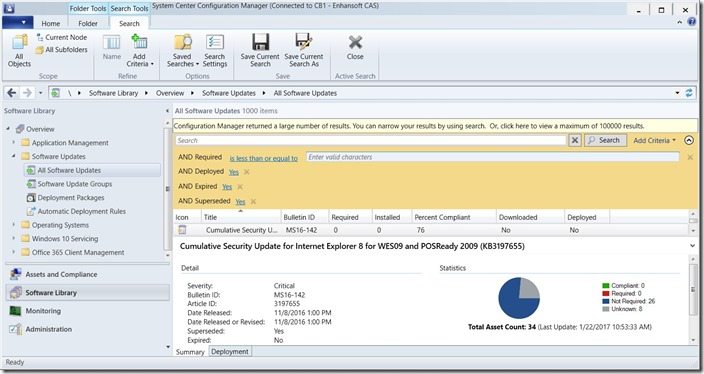This screenshot has height=374, width=704.
Task: Select Cumulative Security Update row title
Action: (242, 230)
